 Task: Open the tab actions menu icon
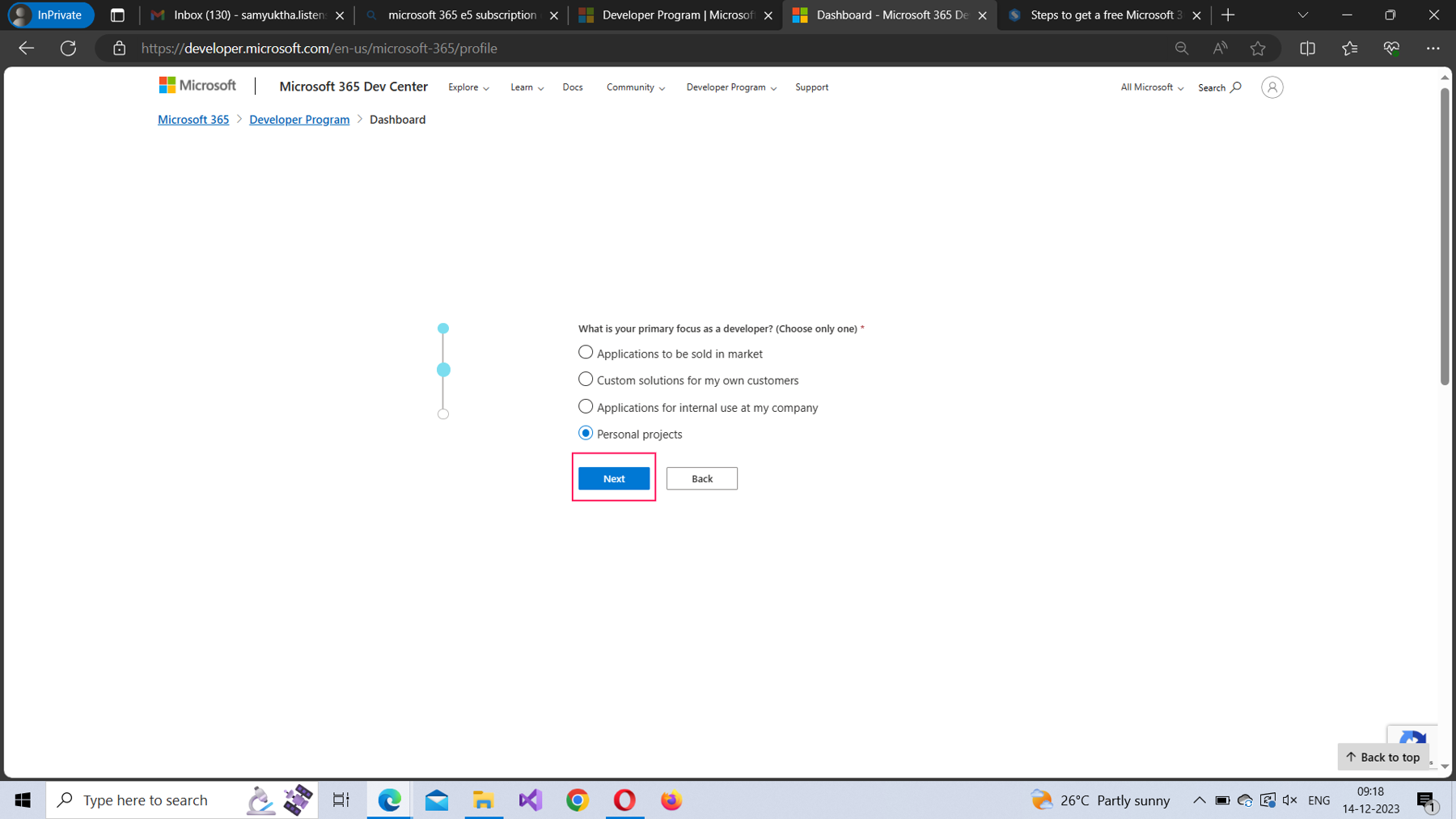coord(117,15)
